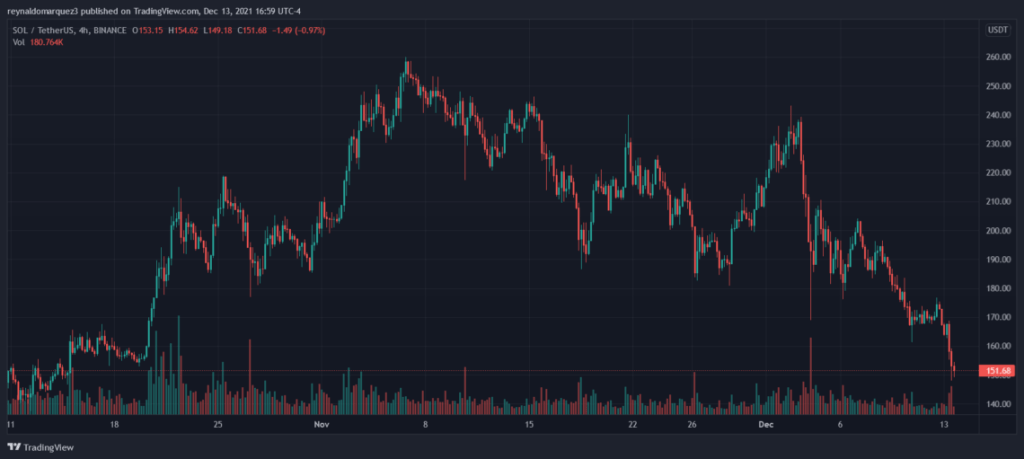Click the red horizontal current price line
The image size is (1024, 459).
pos(500,371)
